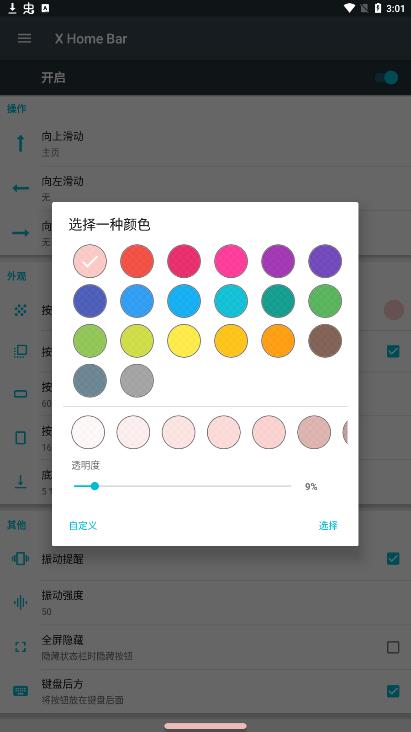Tap the swipe-up arrow icon
The width and height of the screenshot is (411, 732).
[x=21, y=143]
